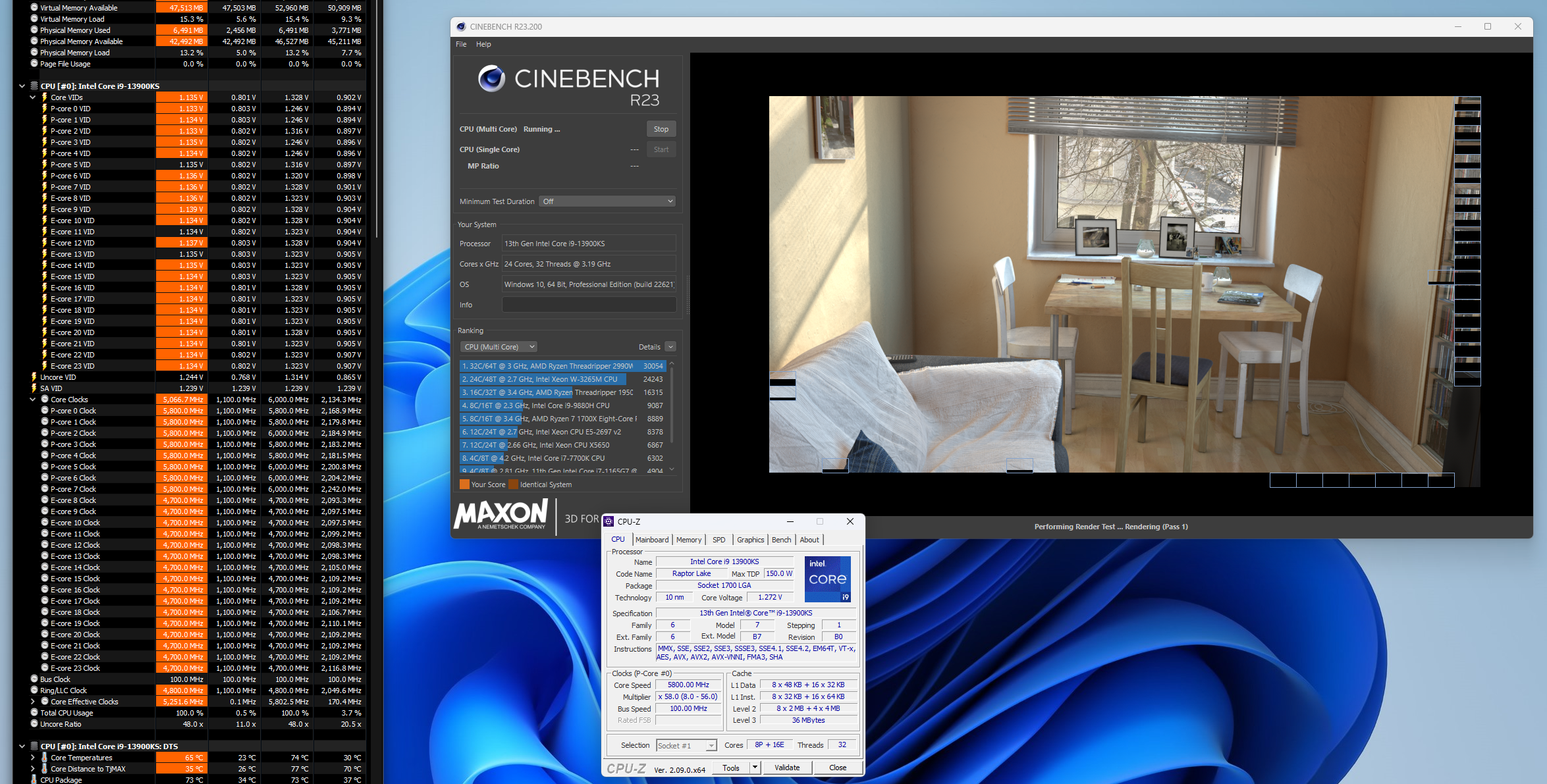Image resolution: width=1547 pixels, height=784 pixels.
Task: Click the Close button in CPU-Z
Action: pos(838,768)
